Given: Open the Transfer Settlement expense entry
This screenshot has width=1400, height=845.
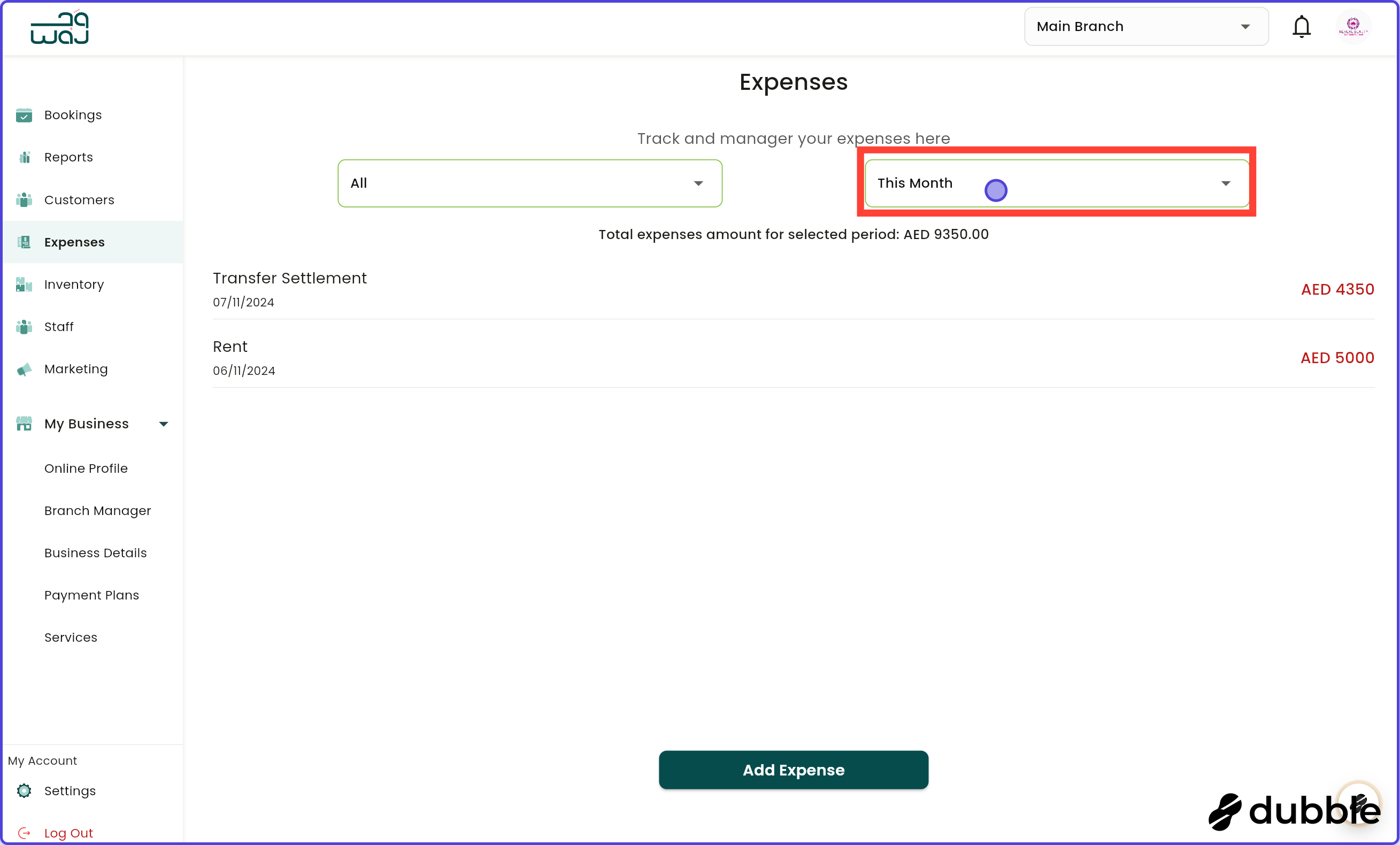Looking at the screenshot, I should 289,278.
